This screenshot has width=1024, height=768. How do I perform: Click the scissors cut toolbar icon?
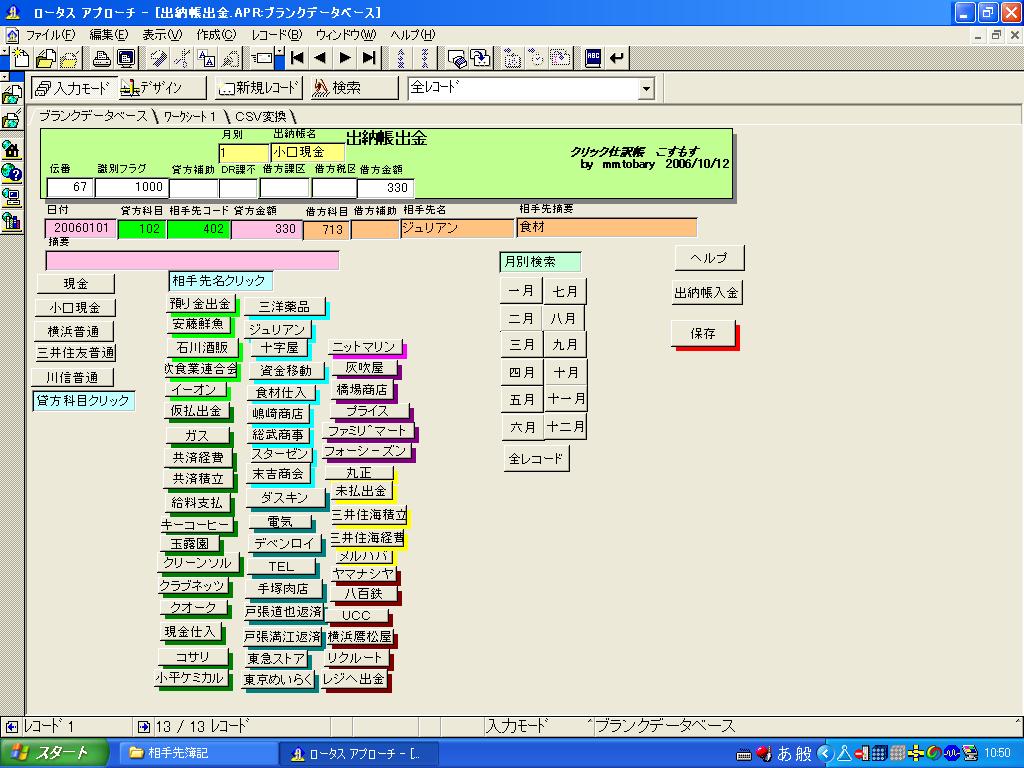pos(182,58)
